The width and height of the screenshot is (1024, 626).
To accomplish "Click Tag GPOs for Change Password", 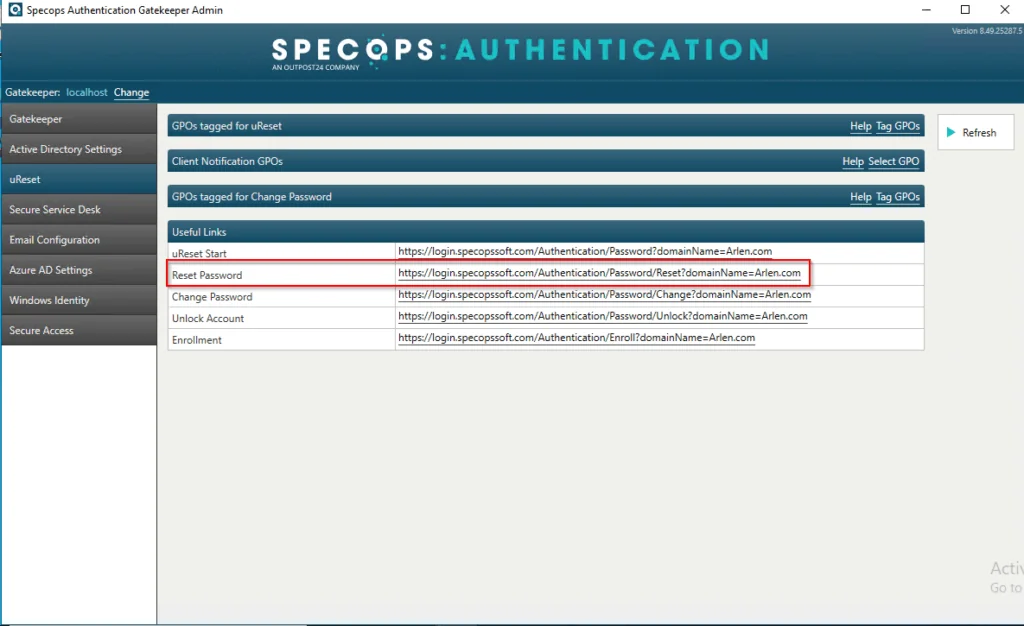I will tap(897, 197).
